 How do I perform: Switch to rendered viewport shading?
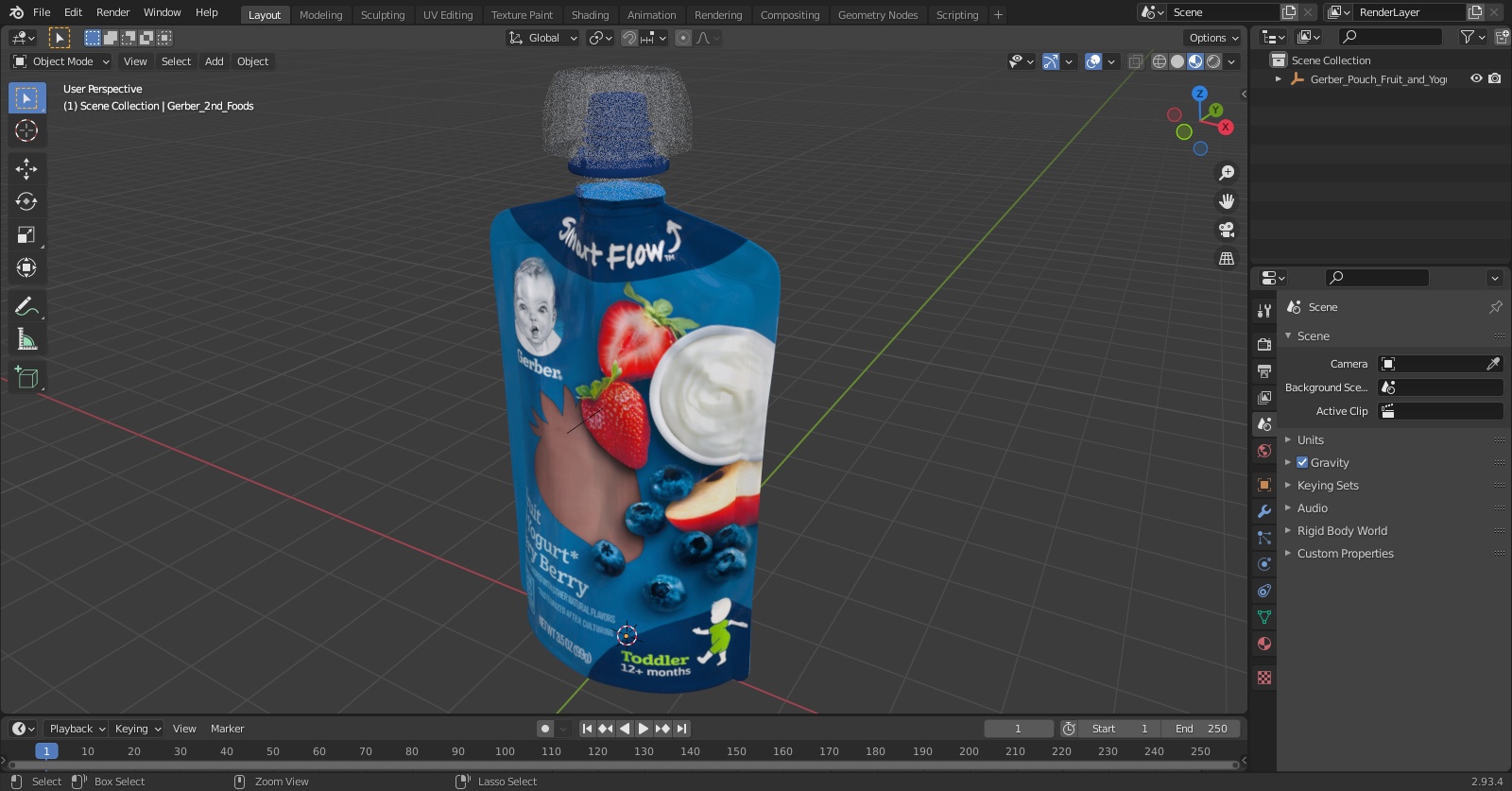click(x=1213, y=61)
